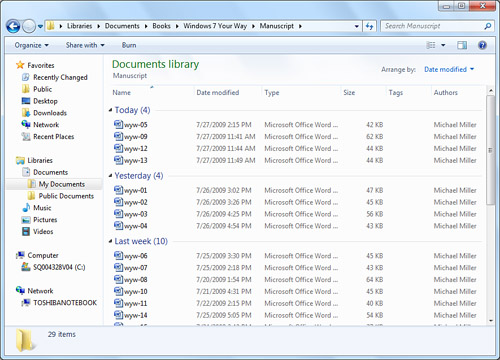The image size is (500, 360).
Task: Click the Computer icon in navigation pane
Action: point(20,255)
